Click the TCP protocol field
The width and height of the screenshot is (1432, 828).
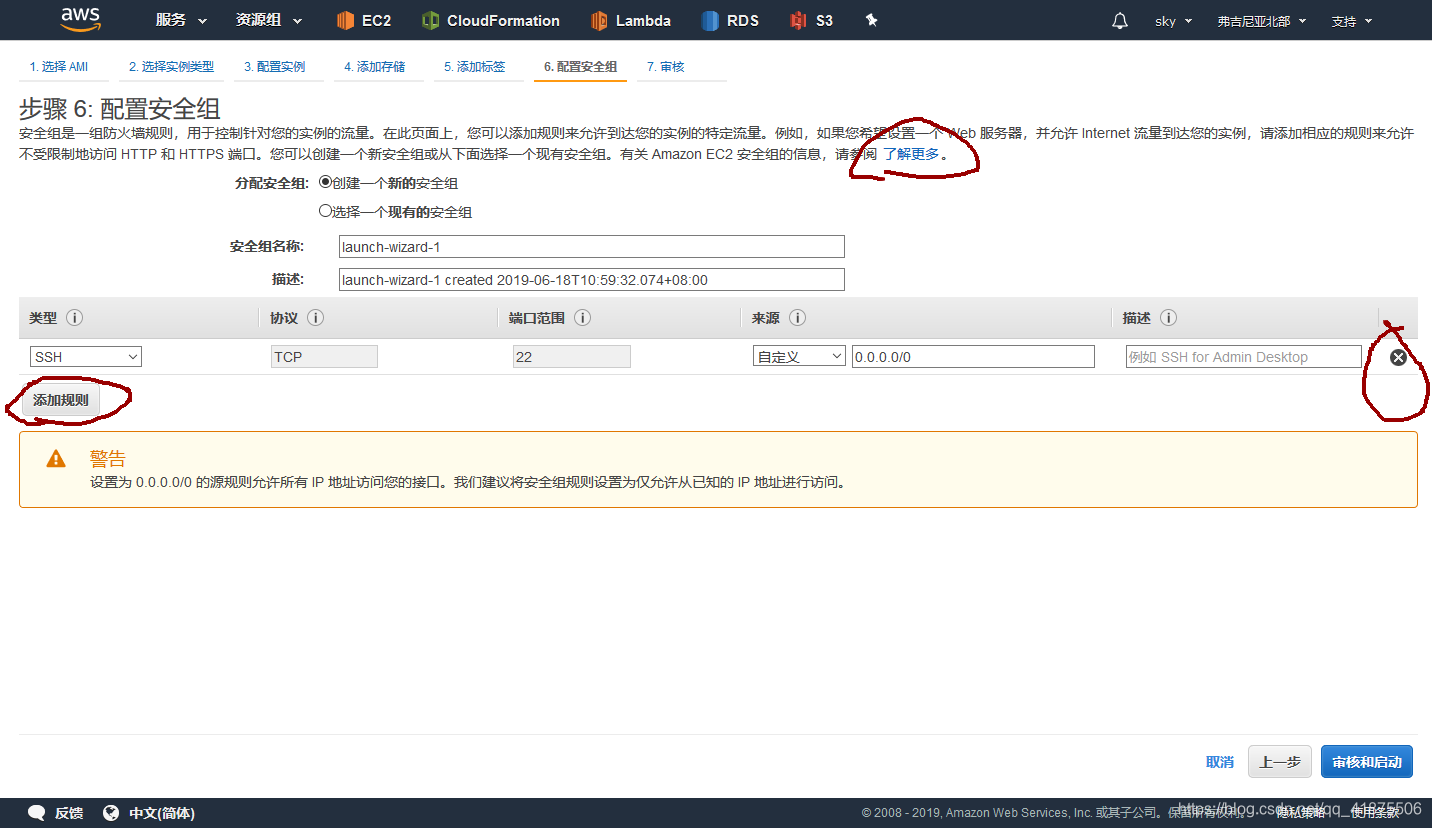(324, 357)
